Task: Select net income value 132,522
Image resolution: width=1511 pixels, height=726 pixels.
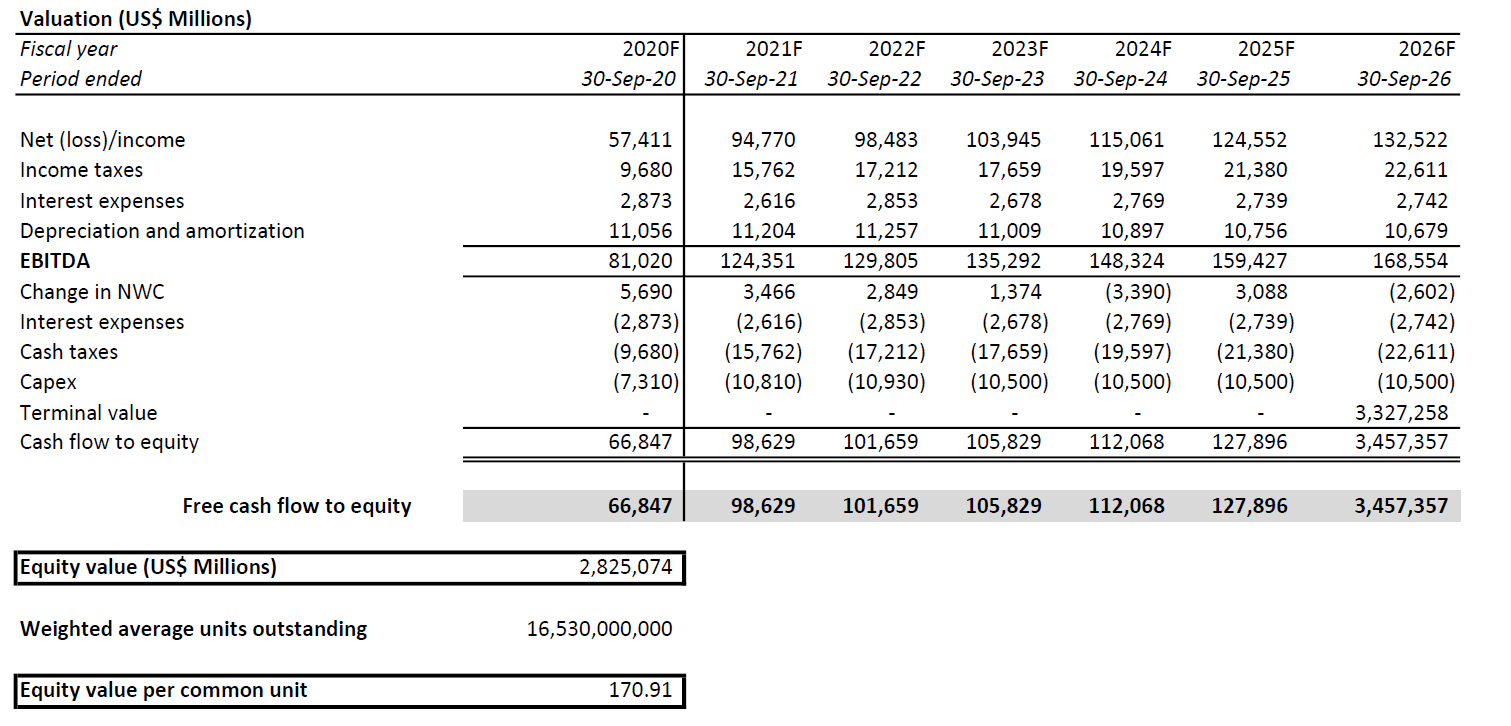Action: point(1410,140)
